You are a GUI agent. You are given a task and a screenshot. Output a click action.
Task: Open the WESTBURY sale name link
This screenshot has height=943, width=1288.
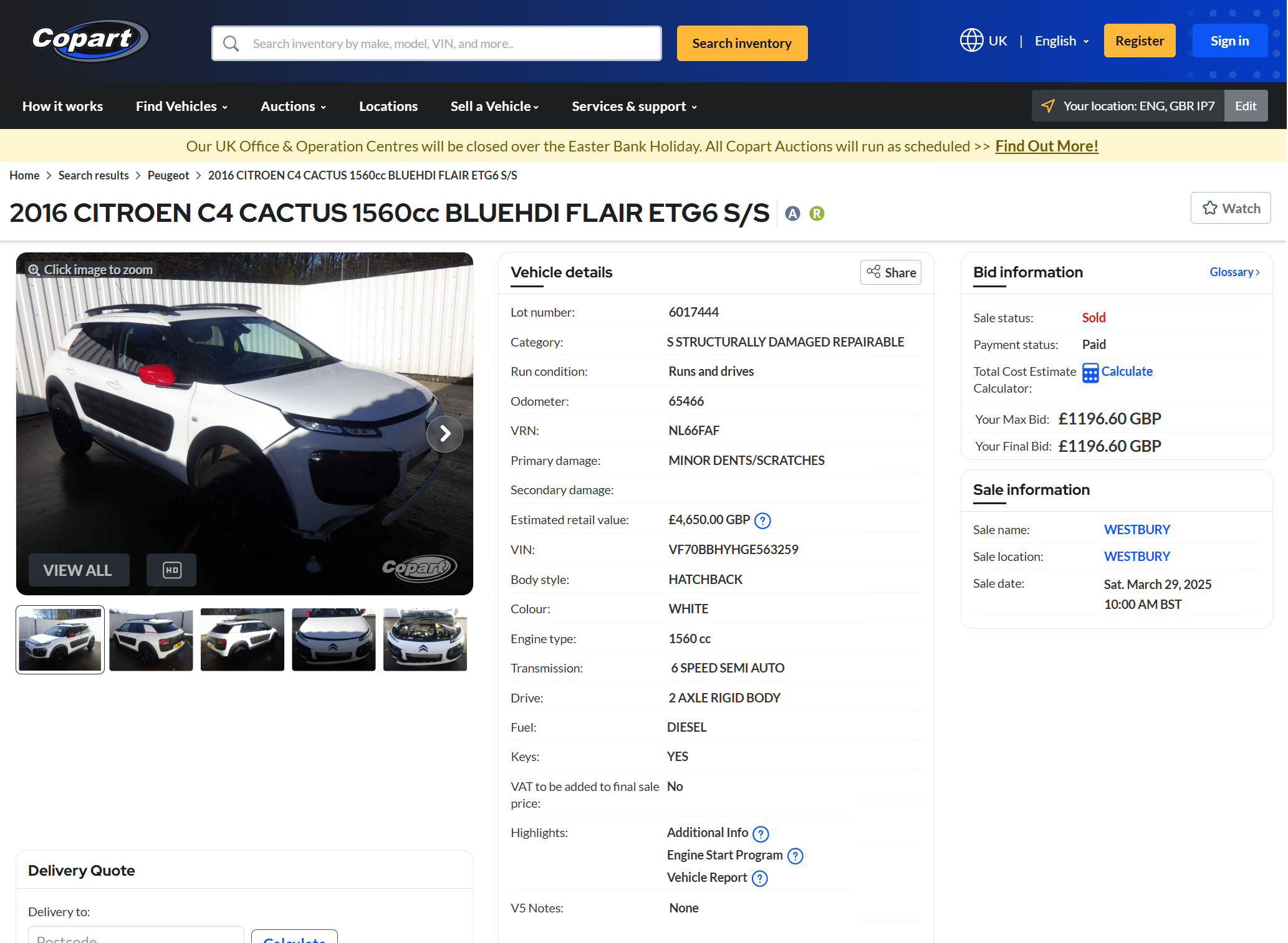[1137, 530]
